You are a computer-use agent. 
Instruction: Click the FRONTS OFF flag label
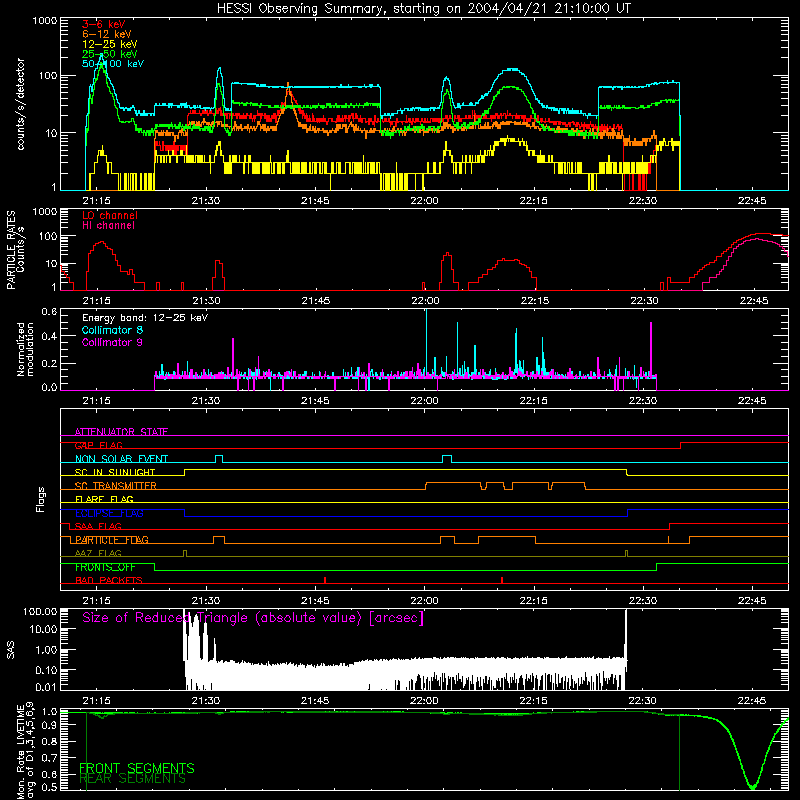point(105,567)
